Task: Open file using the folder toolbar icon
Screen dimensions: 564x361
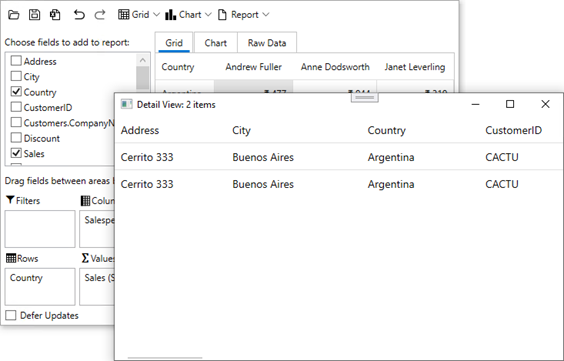Action: tap(14, 15)
